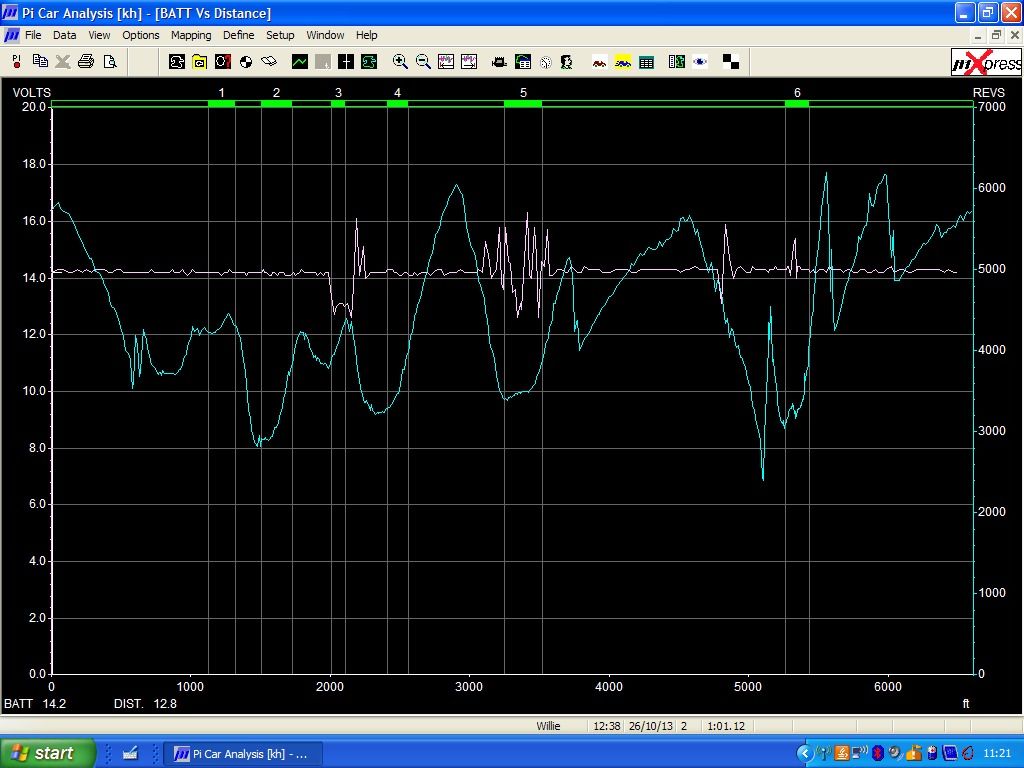The height and width of the screenshot is (768, 1024).
Task: Click the blue car on yellow icon
Action: click(623, 61)
